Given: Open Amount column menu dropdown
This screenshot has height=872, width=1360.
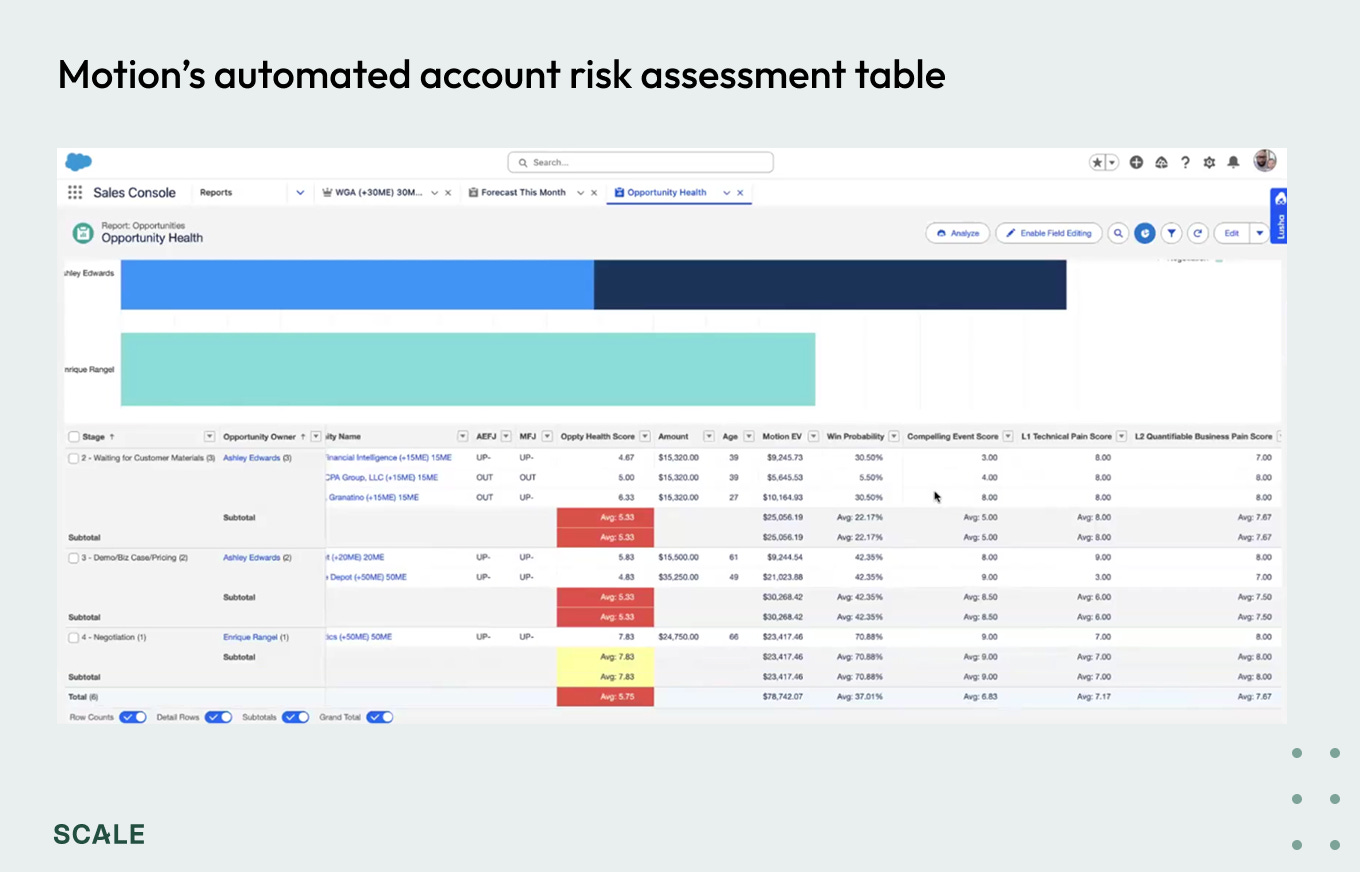Looking at the screenshot, I should pos(709,437).
